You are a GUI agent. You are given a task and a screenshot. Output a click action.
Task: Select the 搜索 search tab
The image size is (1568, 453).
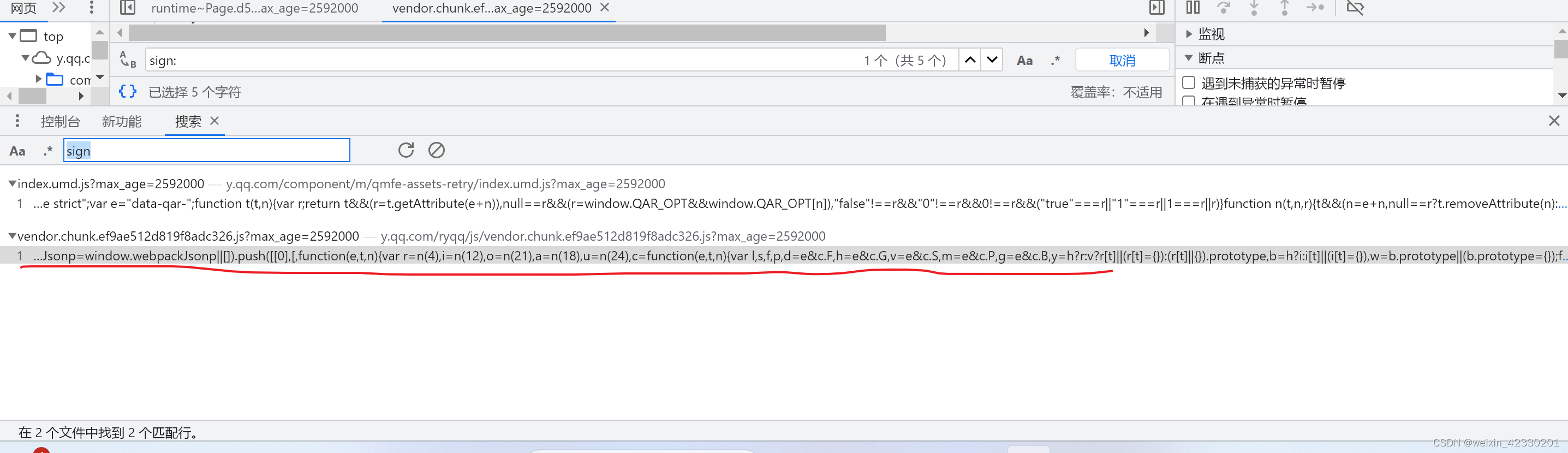[188, 122]
